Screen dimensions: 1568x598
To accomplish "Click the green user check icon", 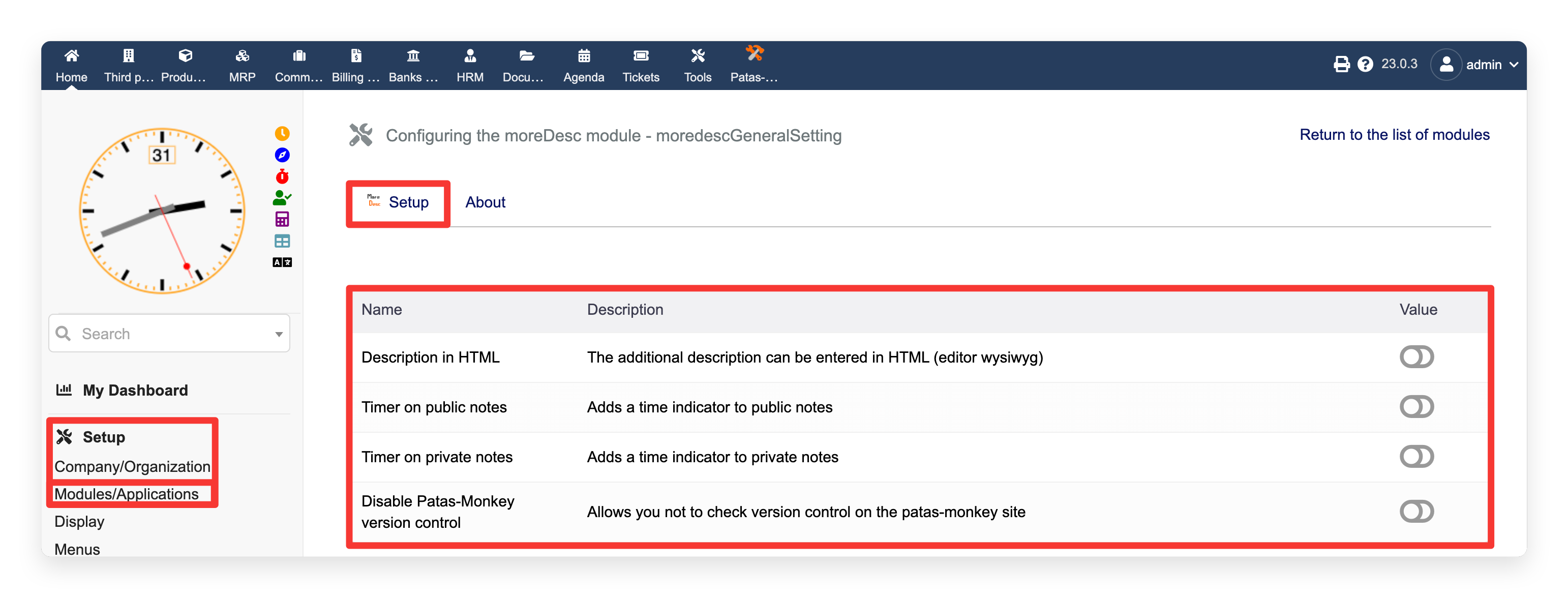I will pyautogui.click(x=282, y=197).
